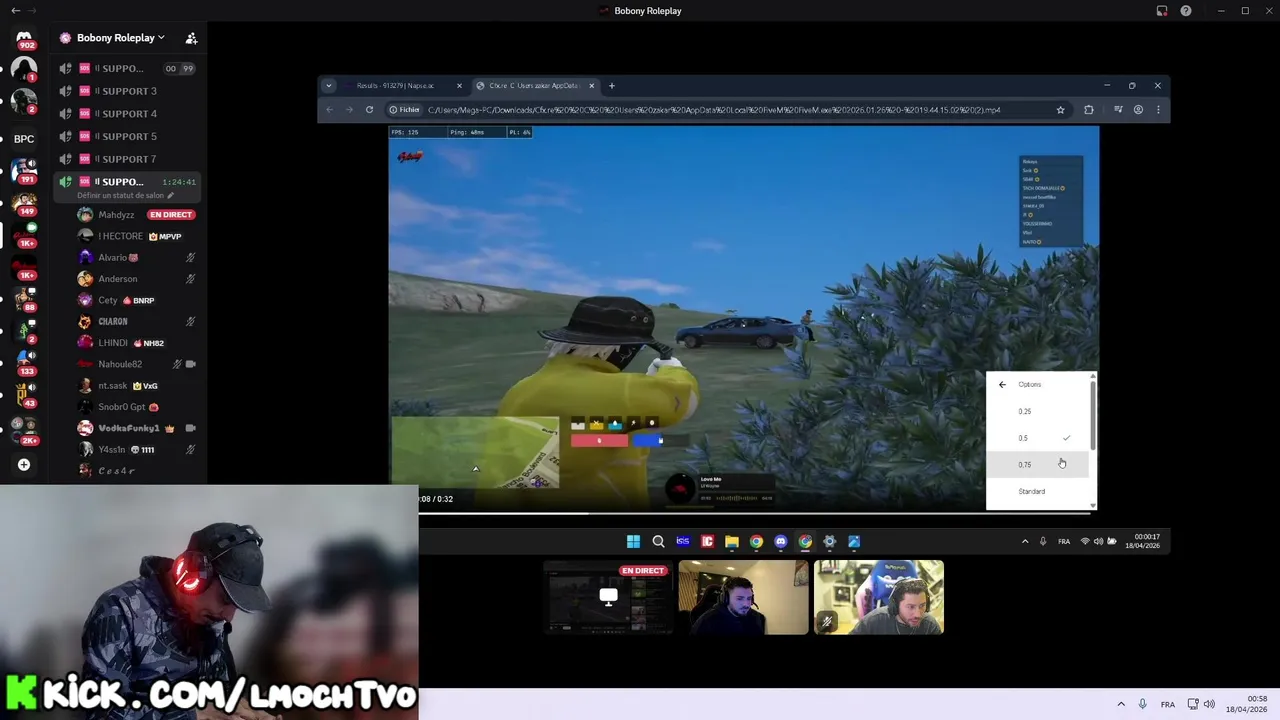Open the middle webcam participant tile
The height and width of the screenshot is (720, 1280).
pos(743,597)
